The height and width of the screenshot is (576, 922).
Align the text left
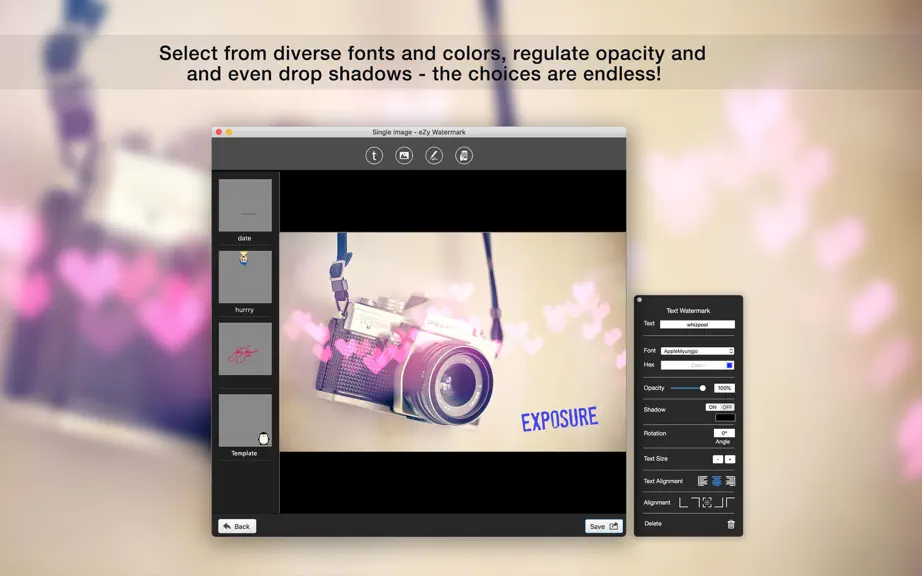703,481
